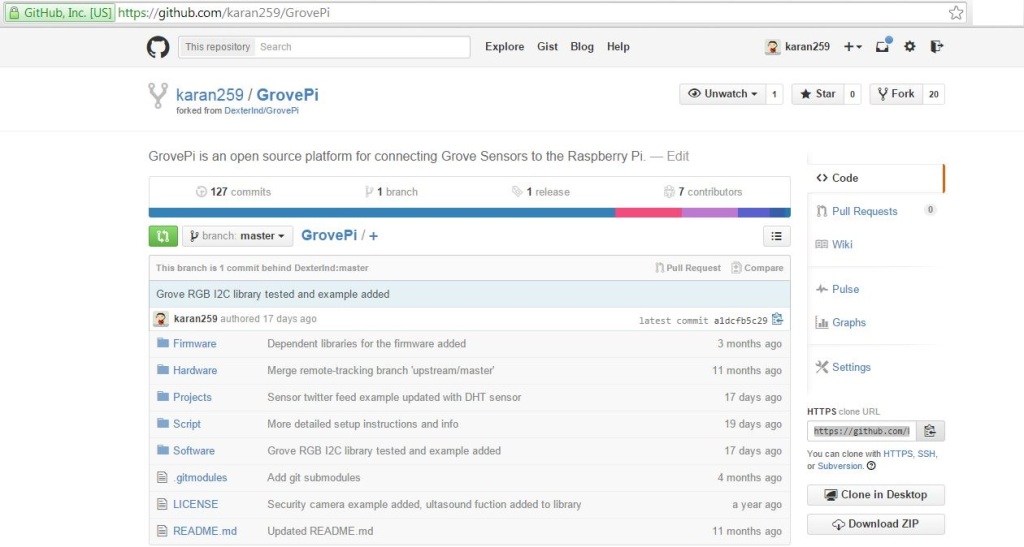Go to Gist in top navigation
This screenshot has width=1024, height=547.
click(x=547, y=46)
